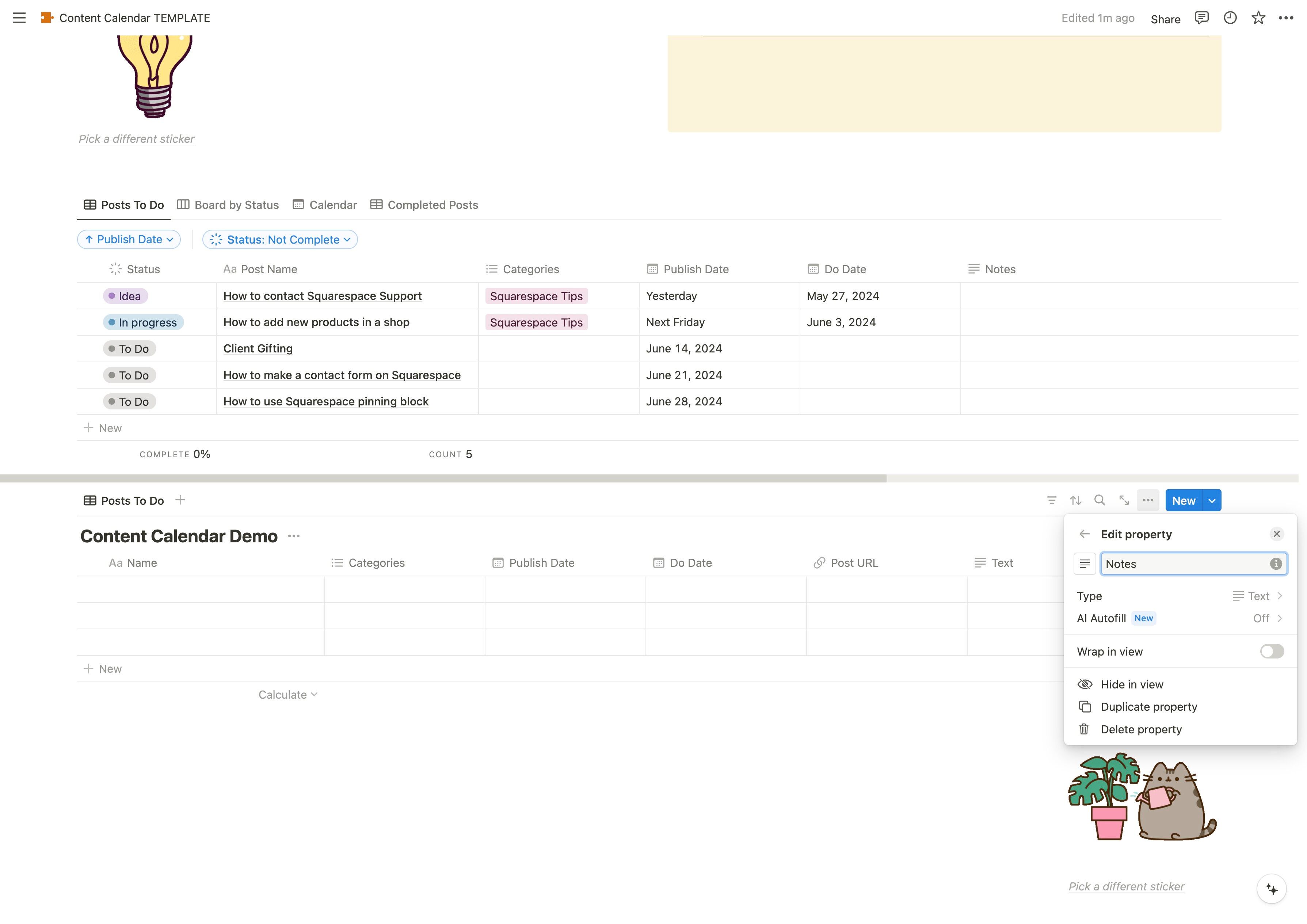The width and height of the screenshot is (1307, 924).
Task: Open page update history clock icon
Action: 1230,18
